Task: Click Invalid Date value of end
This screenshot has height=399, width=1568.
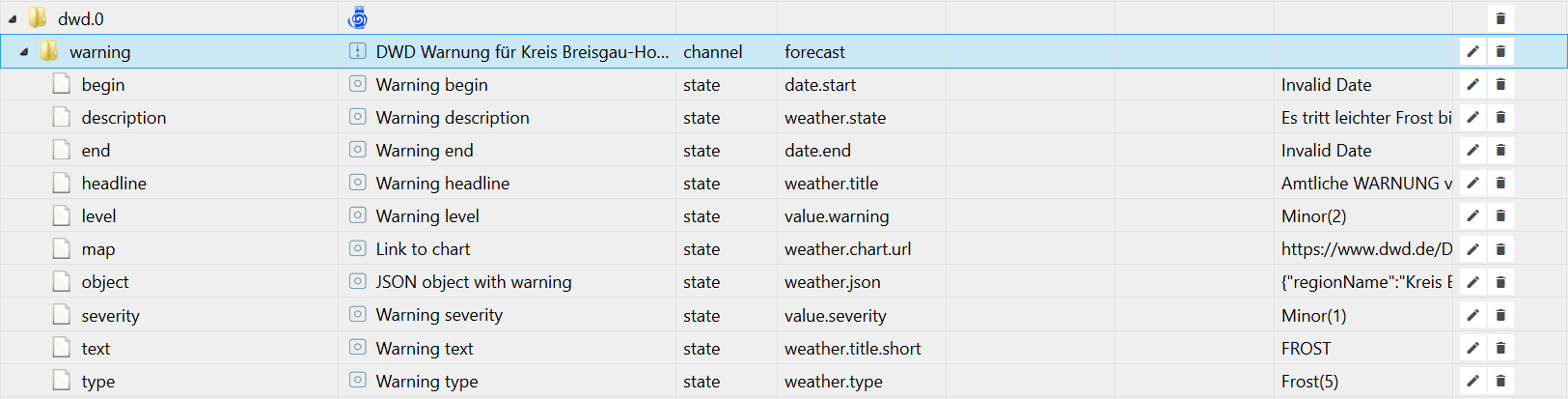Action: 1326,151
